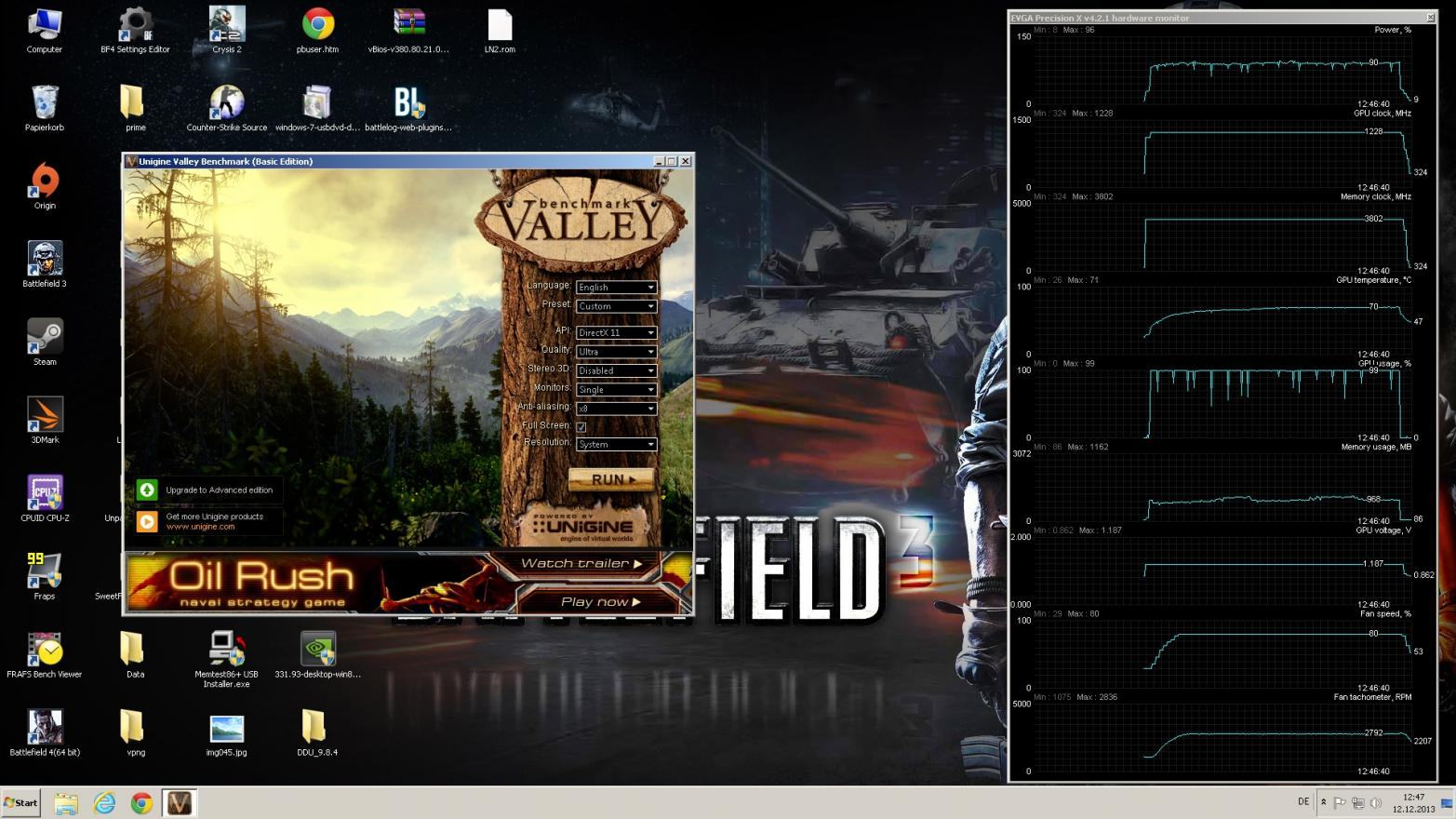This screenshot has height=819, width=1456.
Task: Click the taskbar clock showing 12:47
Action: [1413, 802]
